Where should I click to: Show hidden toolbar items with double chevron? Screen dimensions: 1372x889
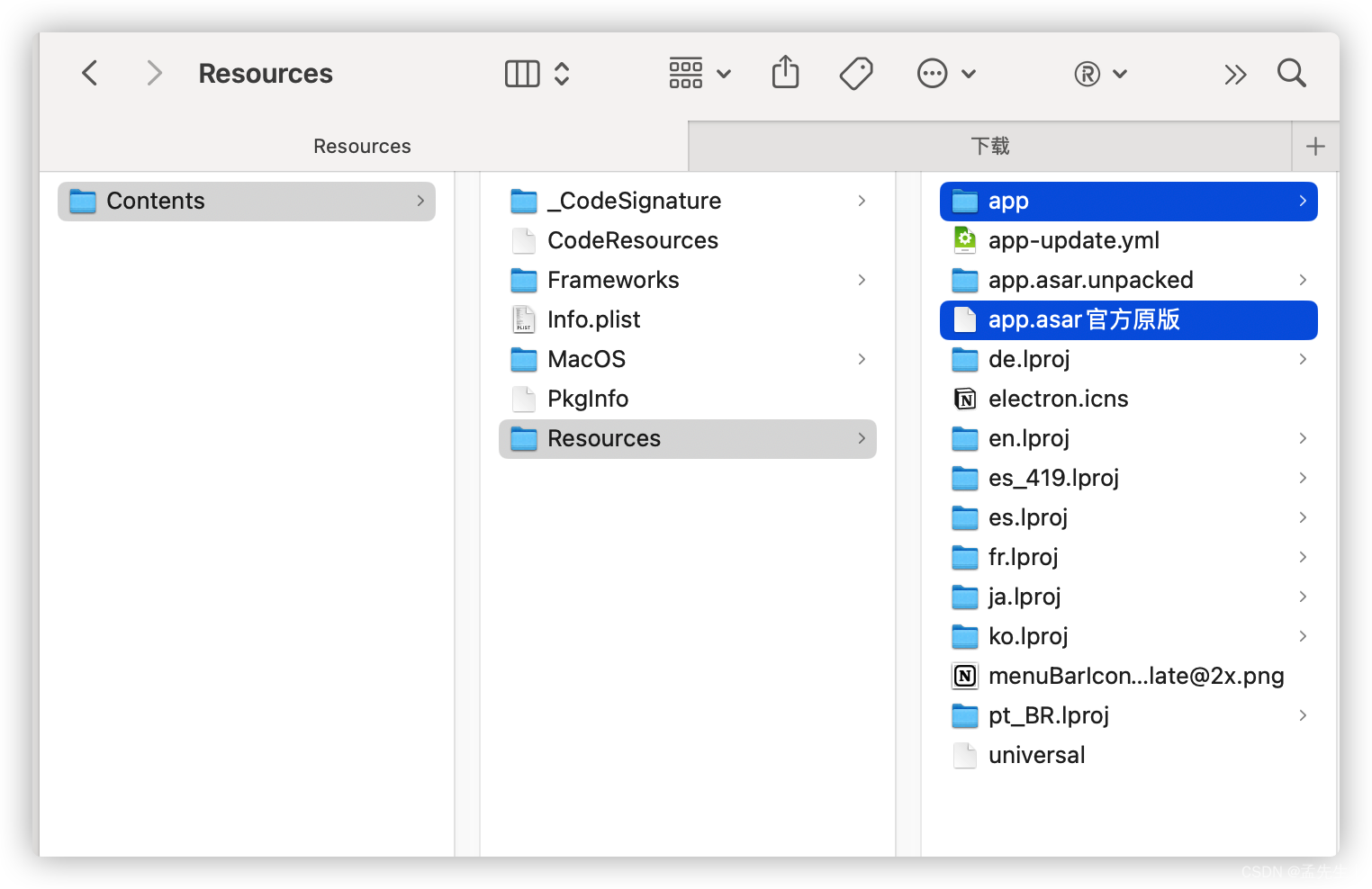tap(1235, 75)
